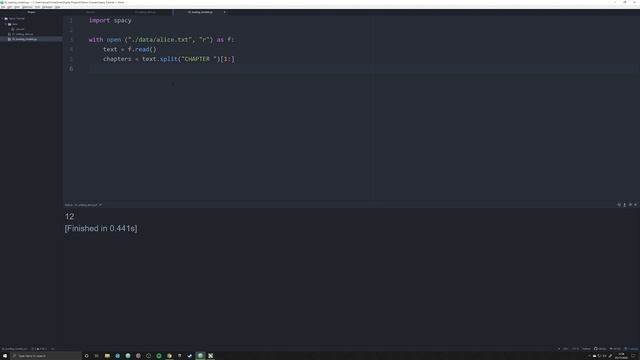Screen dimensions: 640x360
Task: Click line number 6 in gutter
Action: [x=71, y=69]
